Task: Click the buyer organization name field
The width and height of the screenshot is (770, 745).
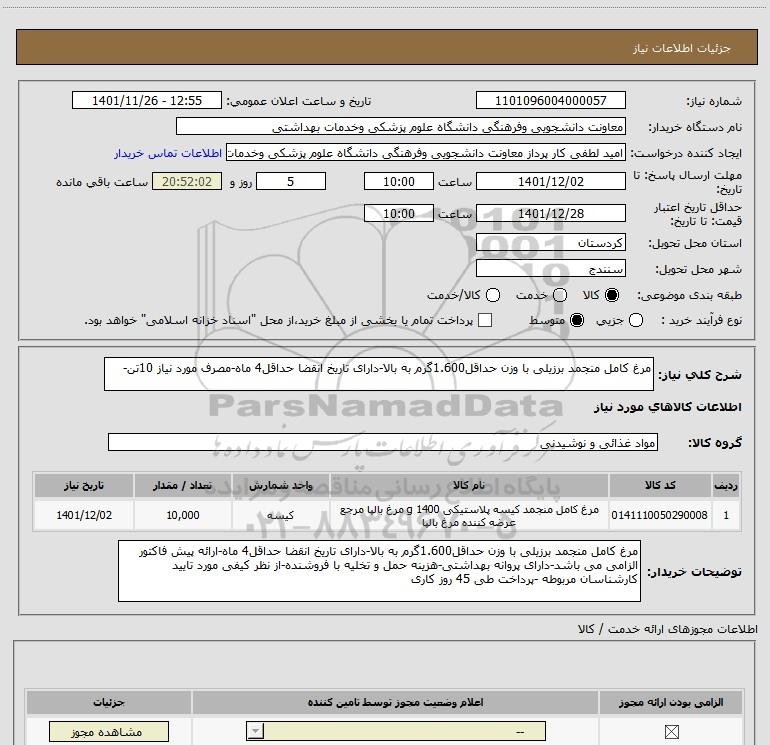Action: (x=401, y=127)
